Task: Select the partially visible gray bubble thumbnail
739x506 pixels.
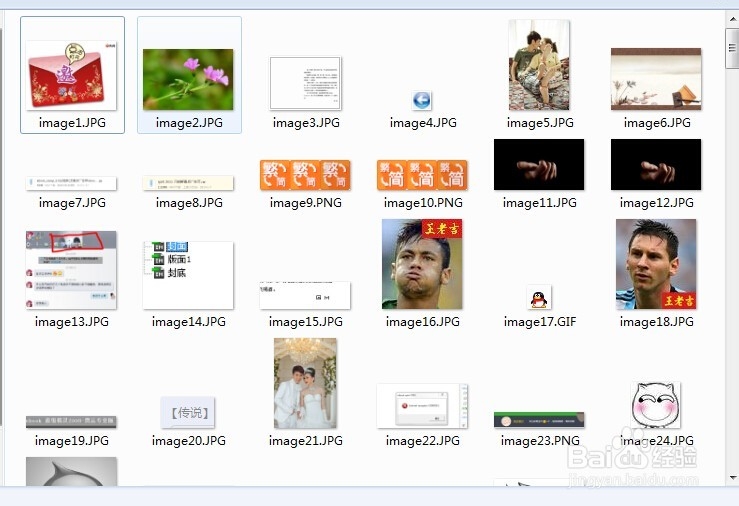Action: pos(71,471)
